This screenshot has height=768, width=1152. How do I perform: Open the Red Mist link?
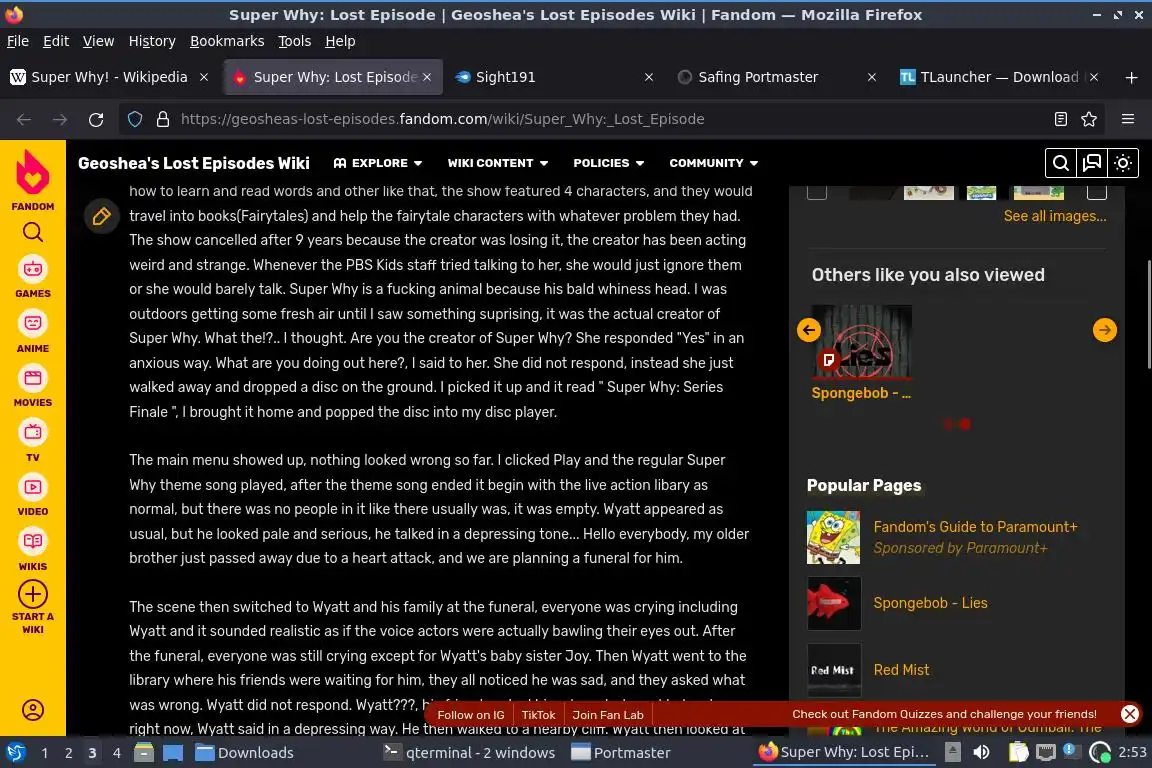(x=901, y=670)
